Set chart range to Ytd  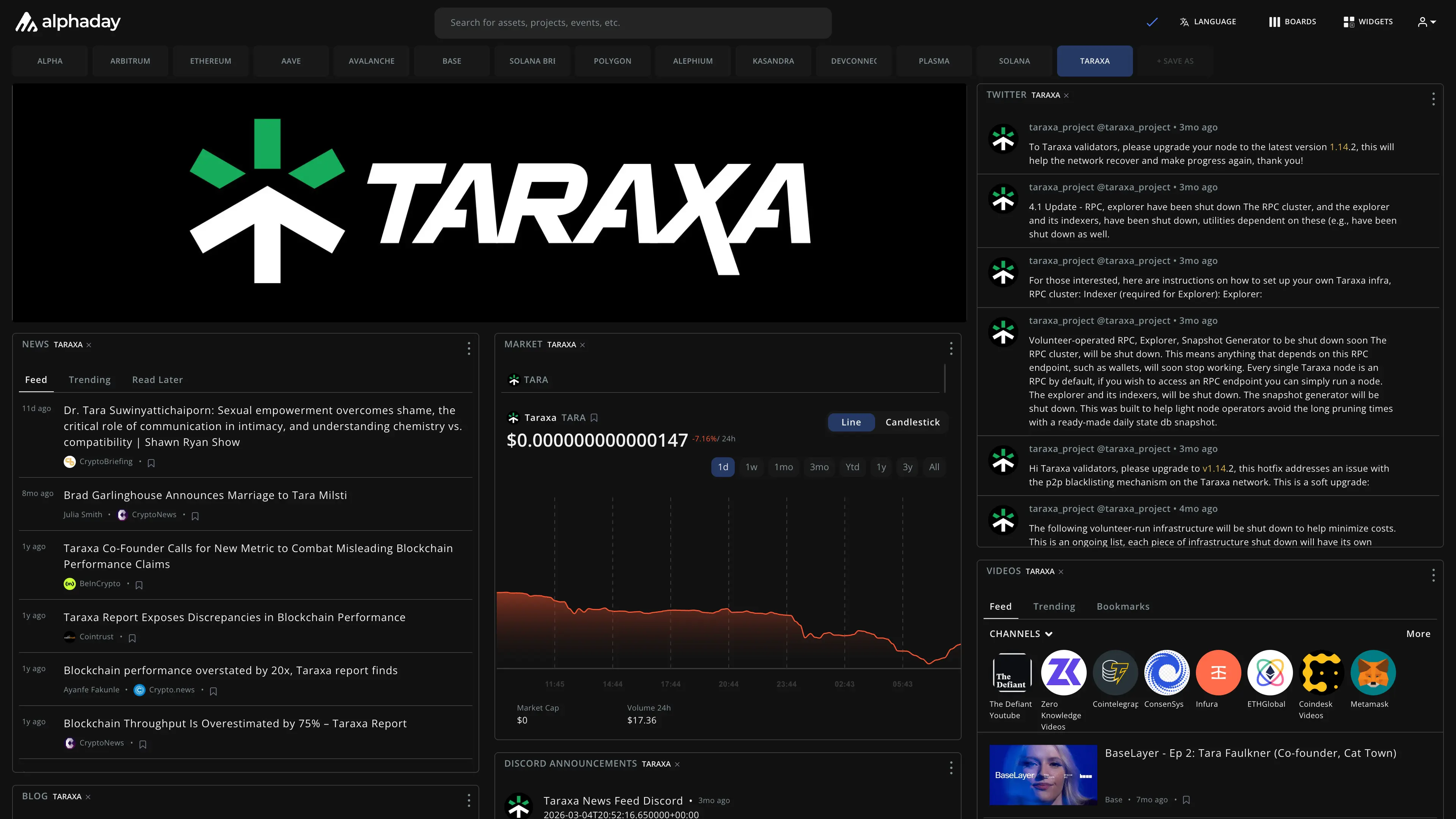click(852, 467)
